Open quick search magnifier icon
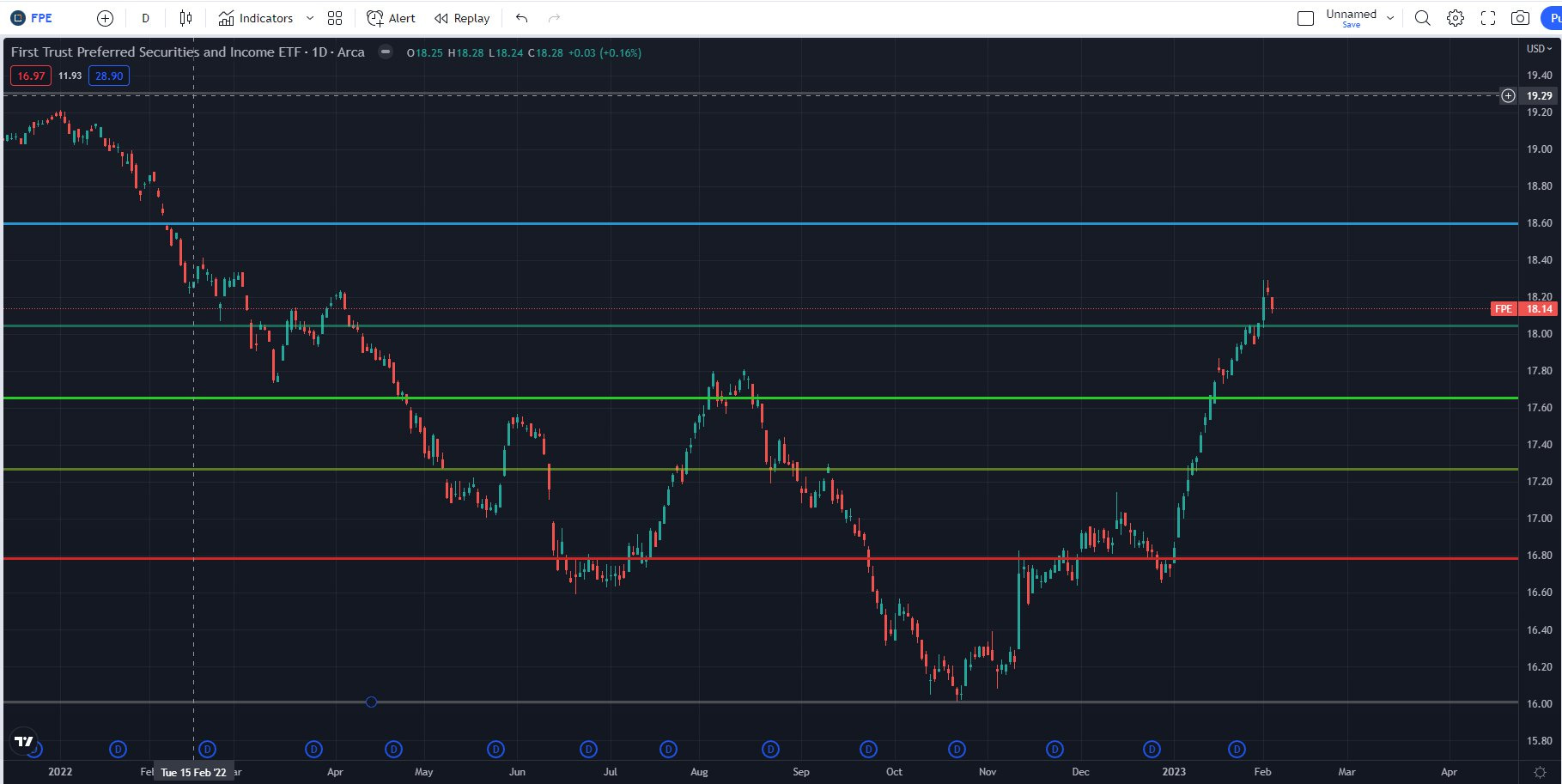This screenshot has width=1562, height=784. [1422, 18]
